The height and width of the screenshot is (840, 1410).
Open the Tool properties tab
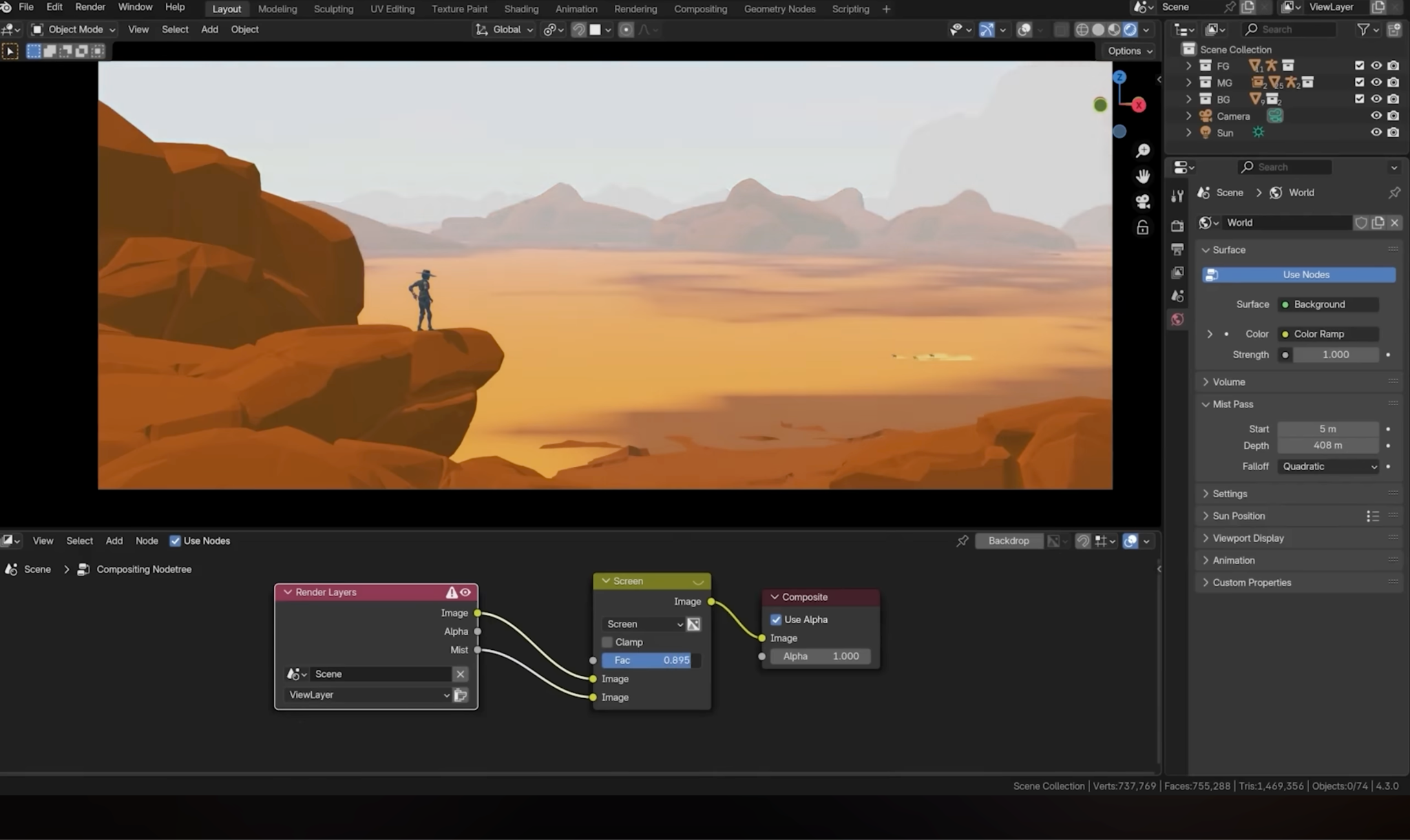pos(1177,196)
